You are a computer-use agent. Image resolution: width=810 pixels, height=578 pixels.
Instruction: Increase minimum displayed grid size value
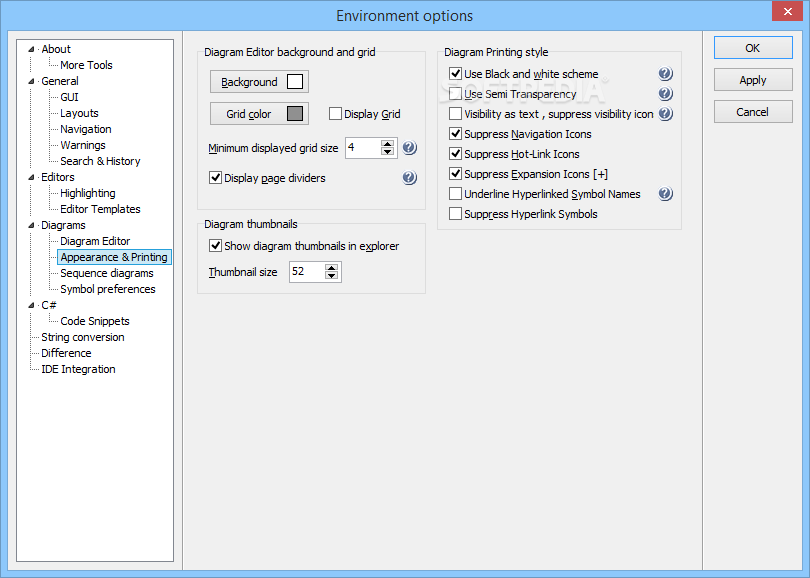click(x=387, y=144)
